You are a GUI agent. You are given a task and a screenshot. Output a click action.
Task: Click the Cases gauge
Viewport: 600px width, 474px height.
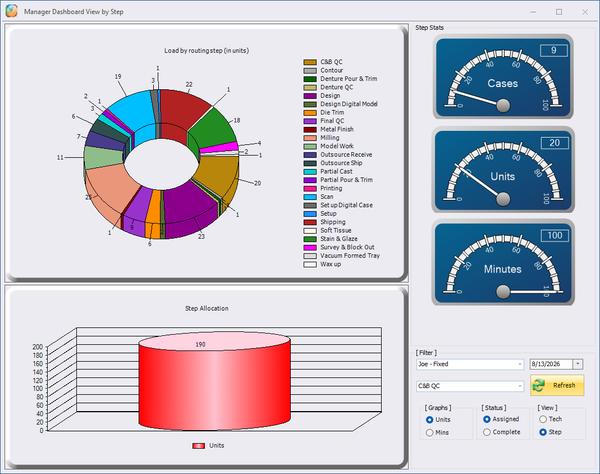[x=503, y=77]
